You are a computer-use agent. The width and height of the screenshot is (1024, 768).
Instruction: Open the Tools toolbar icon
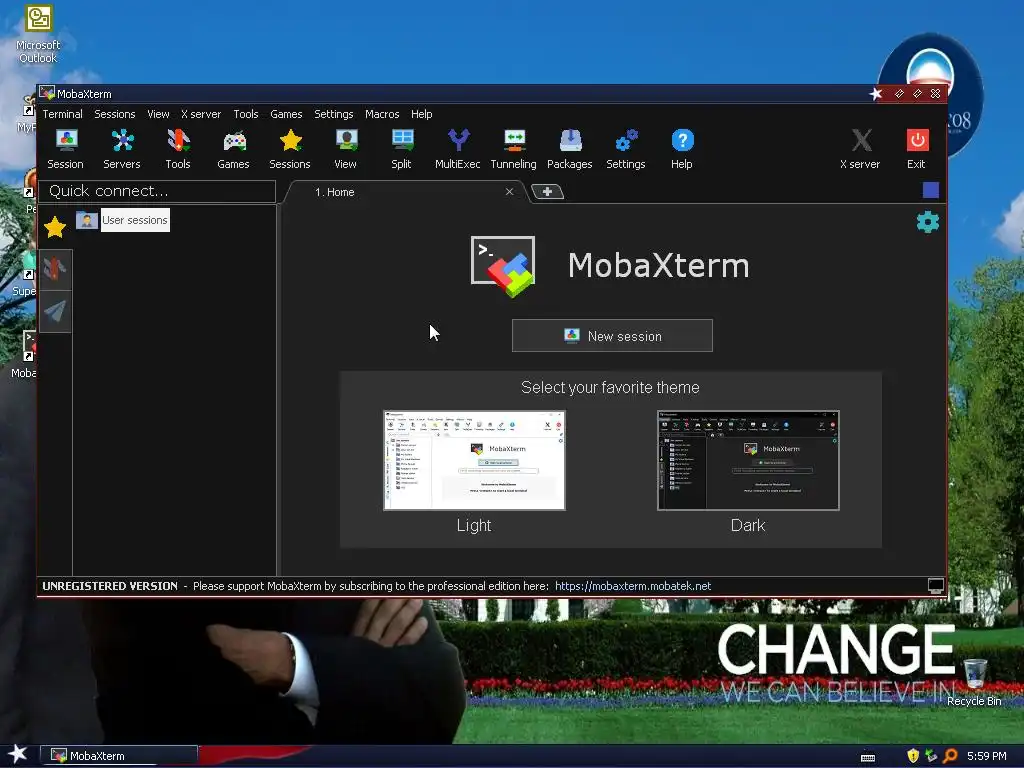click(178, 149)
